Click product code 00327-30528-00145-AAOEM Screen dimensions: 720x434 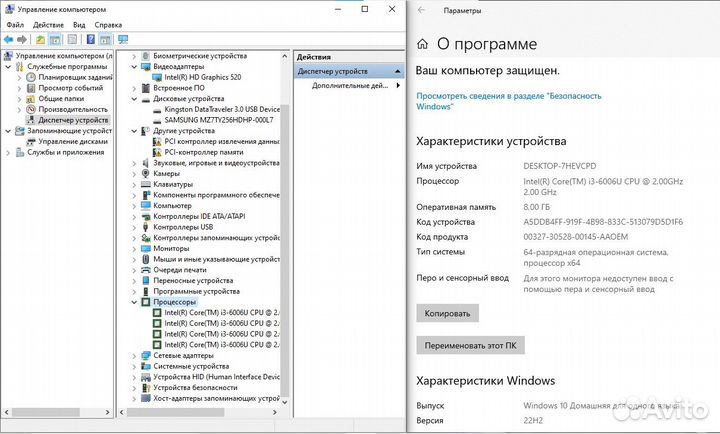click(576, 237)
